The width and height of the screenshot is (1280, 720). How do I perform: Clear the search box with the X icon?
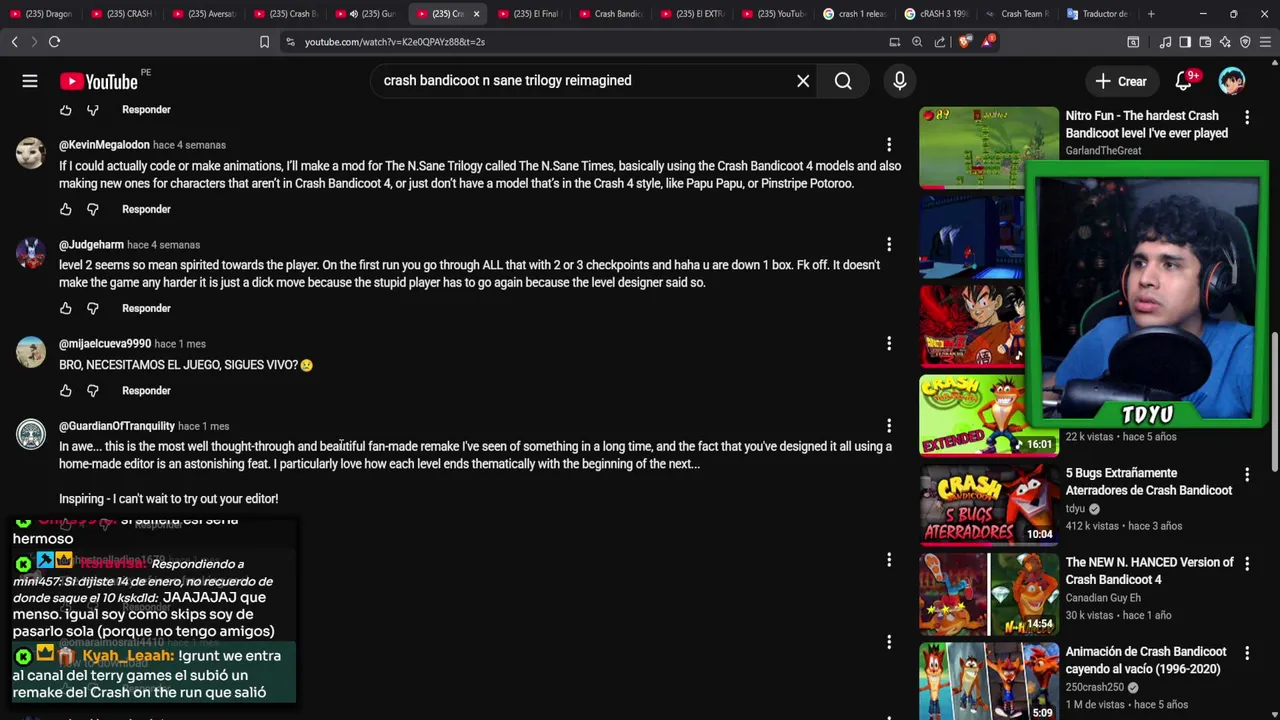pos(803,81)
